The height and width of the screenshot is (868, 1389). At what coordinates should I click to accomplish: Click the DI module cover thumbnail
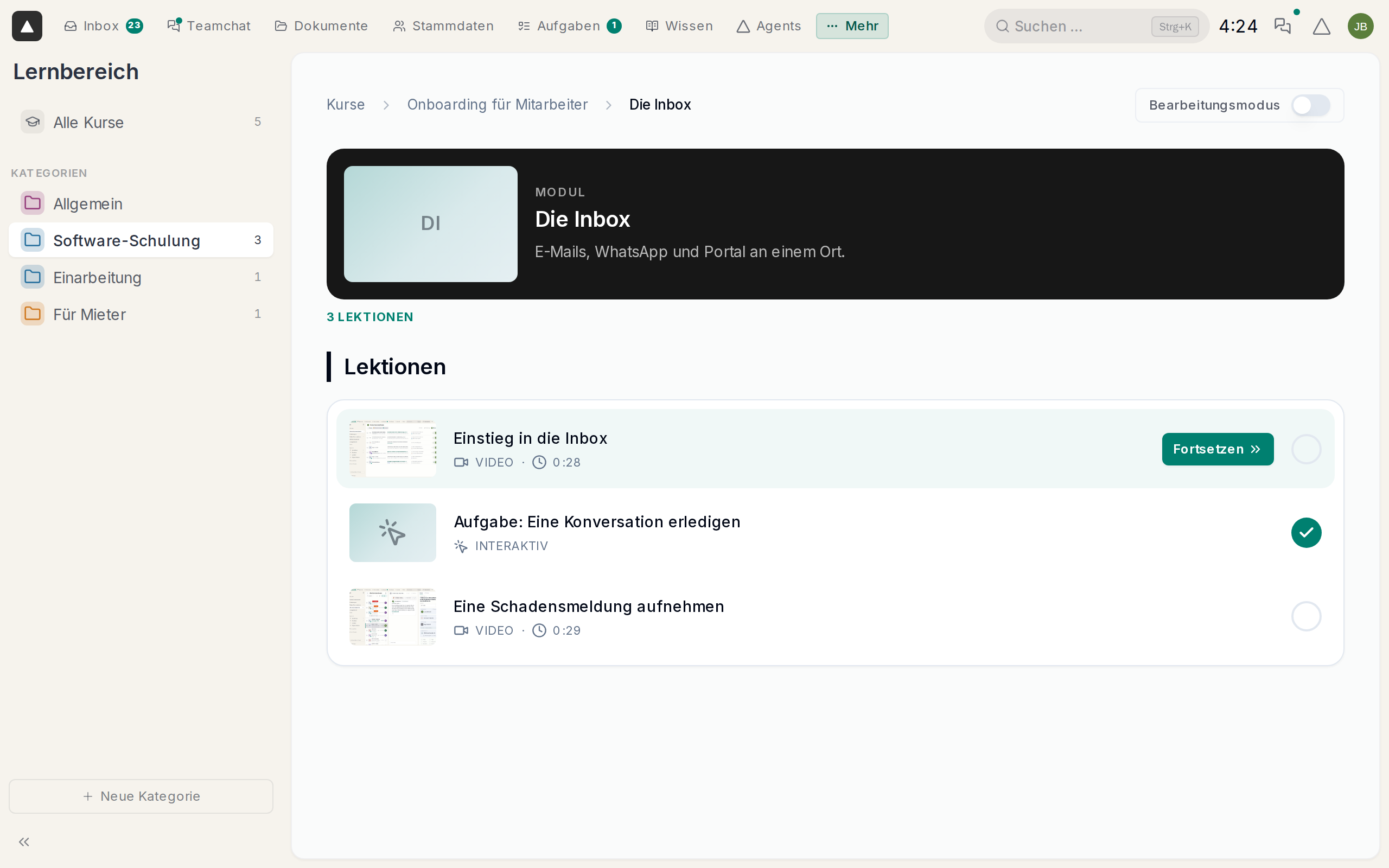pyautogui.click(x=430, y=224)
